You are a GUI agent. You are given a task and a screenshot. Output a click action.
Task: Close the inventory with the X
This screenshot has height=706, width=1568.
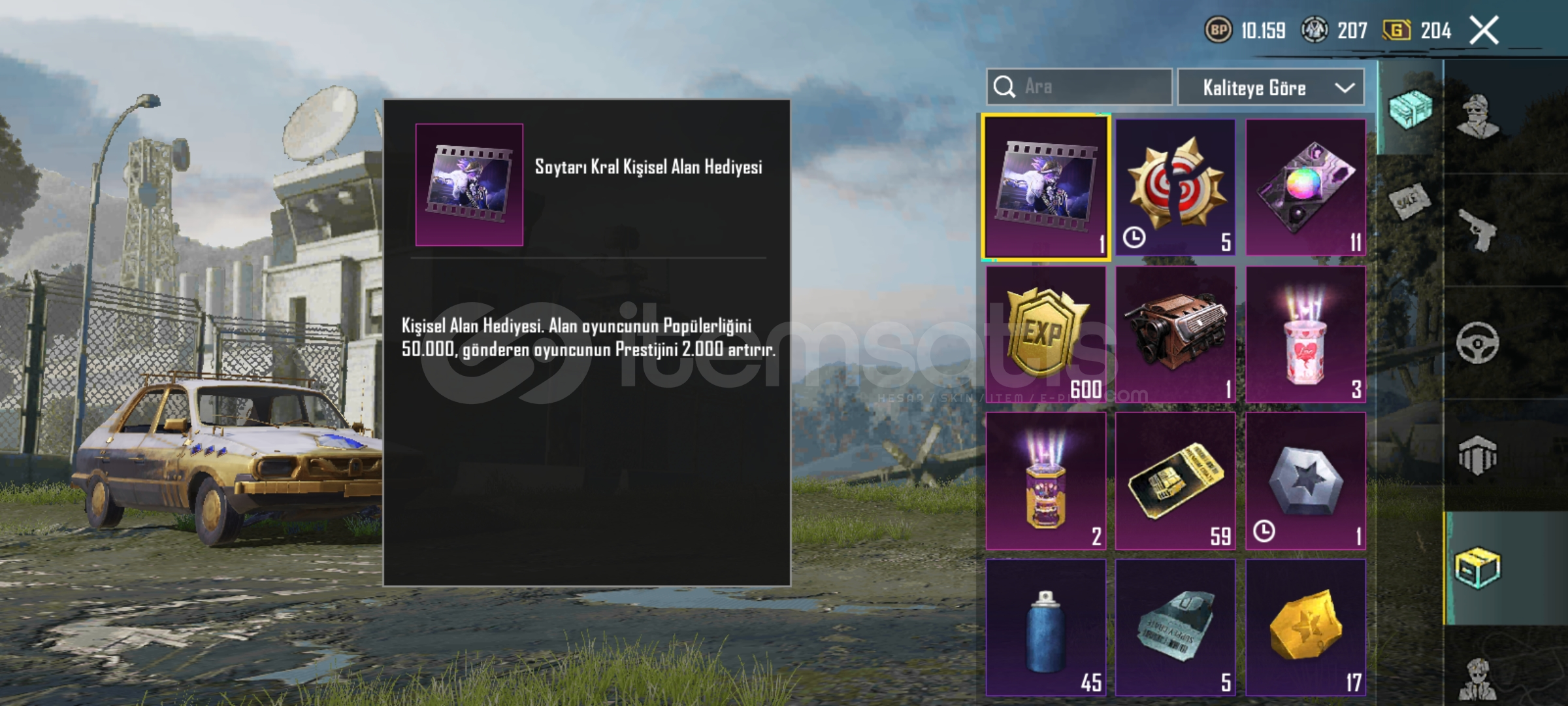pos(1484,30)
